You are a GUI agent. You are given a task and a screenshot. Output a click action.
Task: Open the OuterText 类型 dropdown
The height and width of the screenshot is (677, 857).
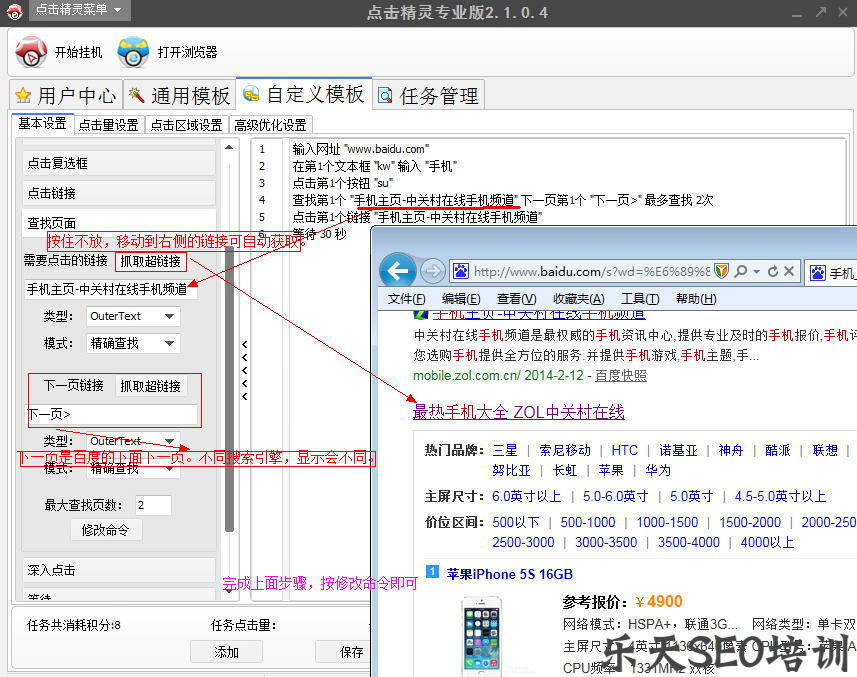coord(133,316)
